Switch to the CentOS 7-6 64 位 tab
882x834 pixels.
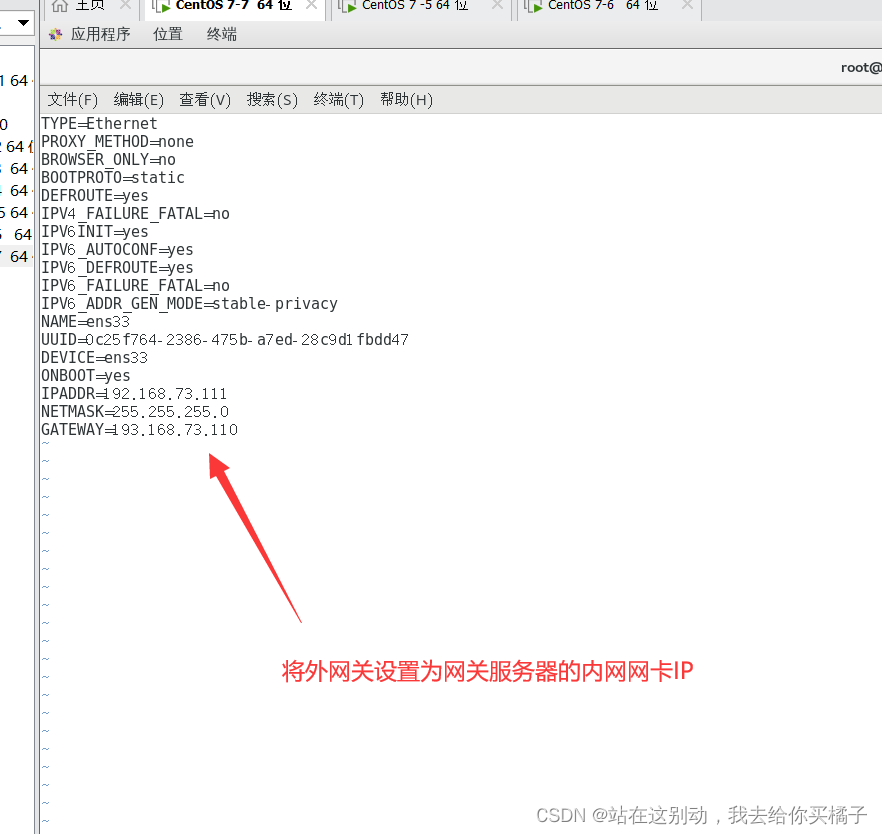[x=603, y=6]
